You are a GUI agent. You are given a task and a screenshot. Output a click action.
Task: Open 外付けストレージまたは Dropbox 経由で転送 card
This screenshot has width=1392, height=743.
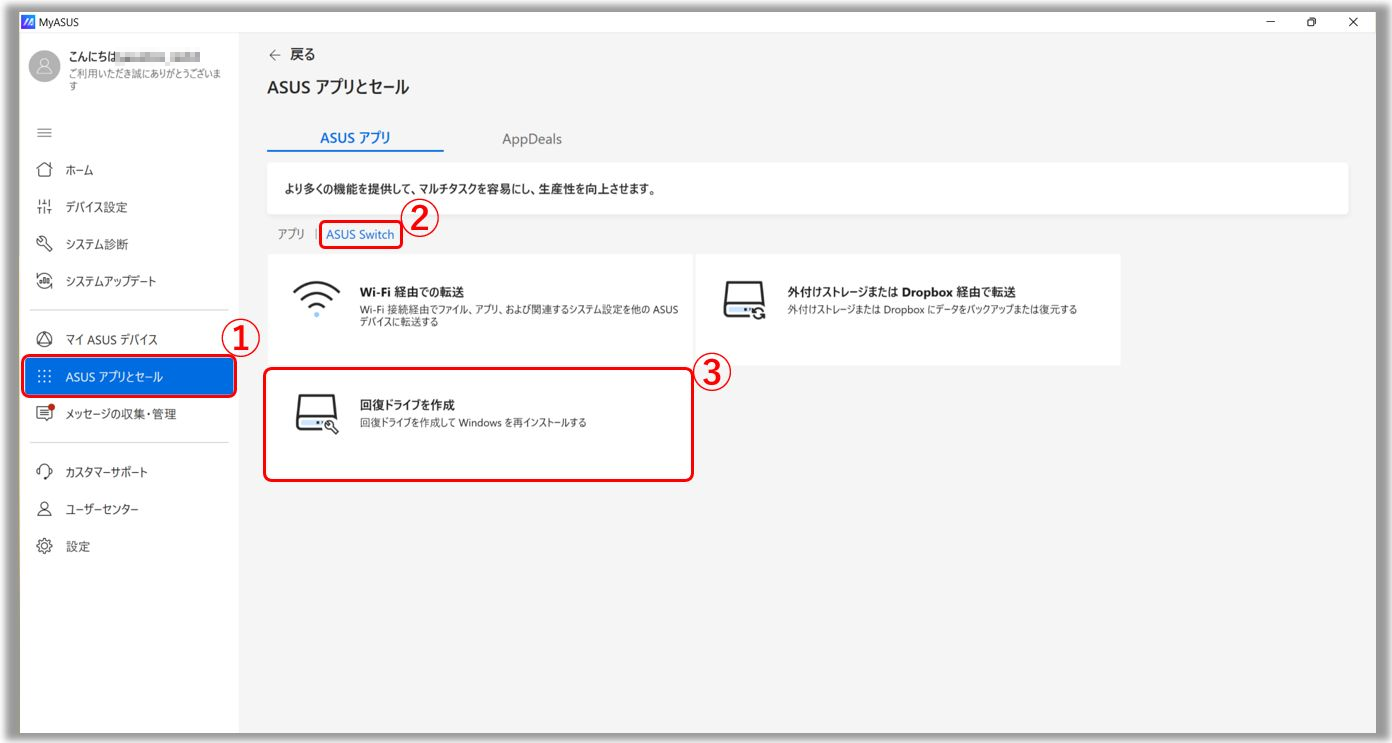point(908,309)
